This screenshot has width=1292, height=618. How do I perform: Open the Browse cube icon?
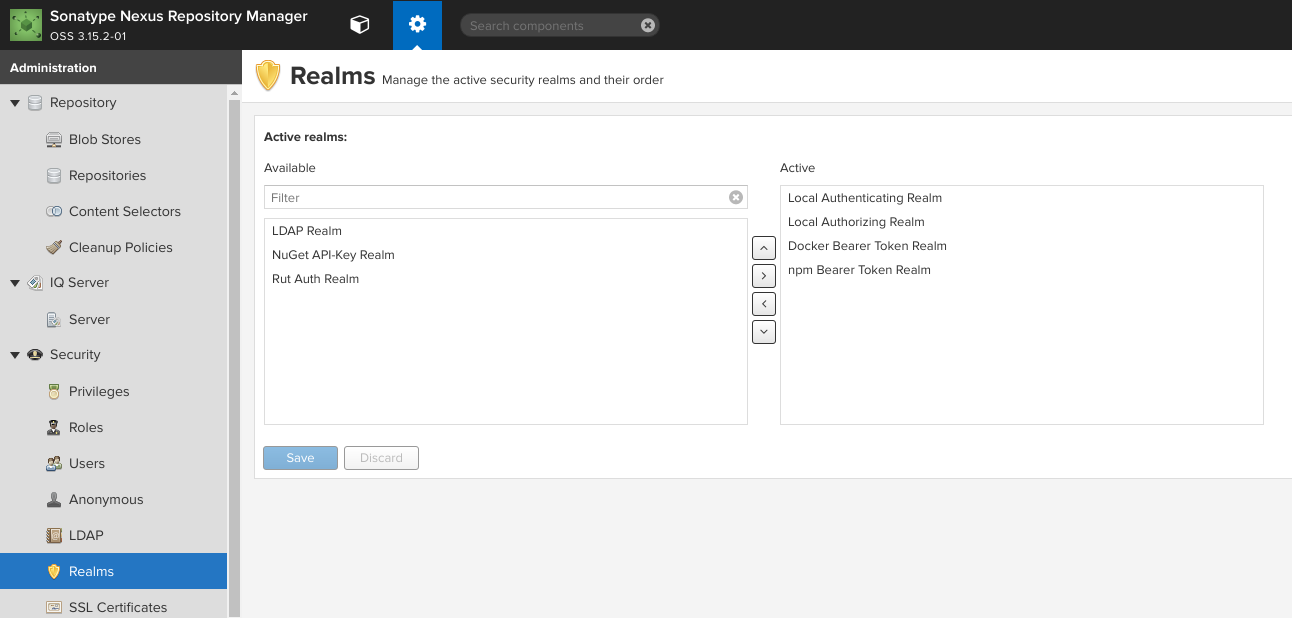coord(360,25)
